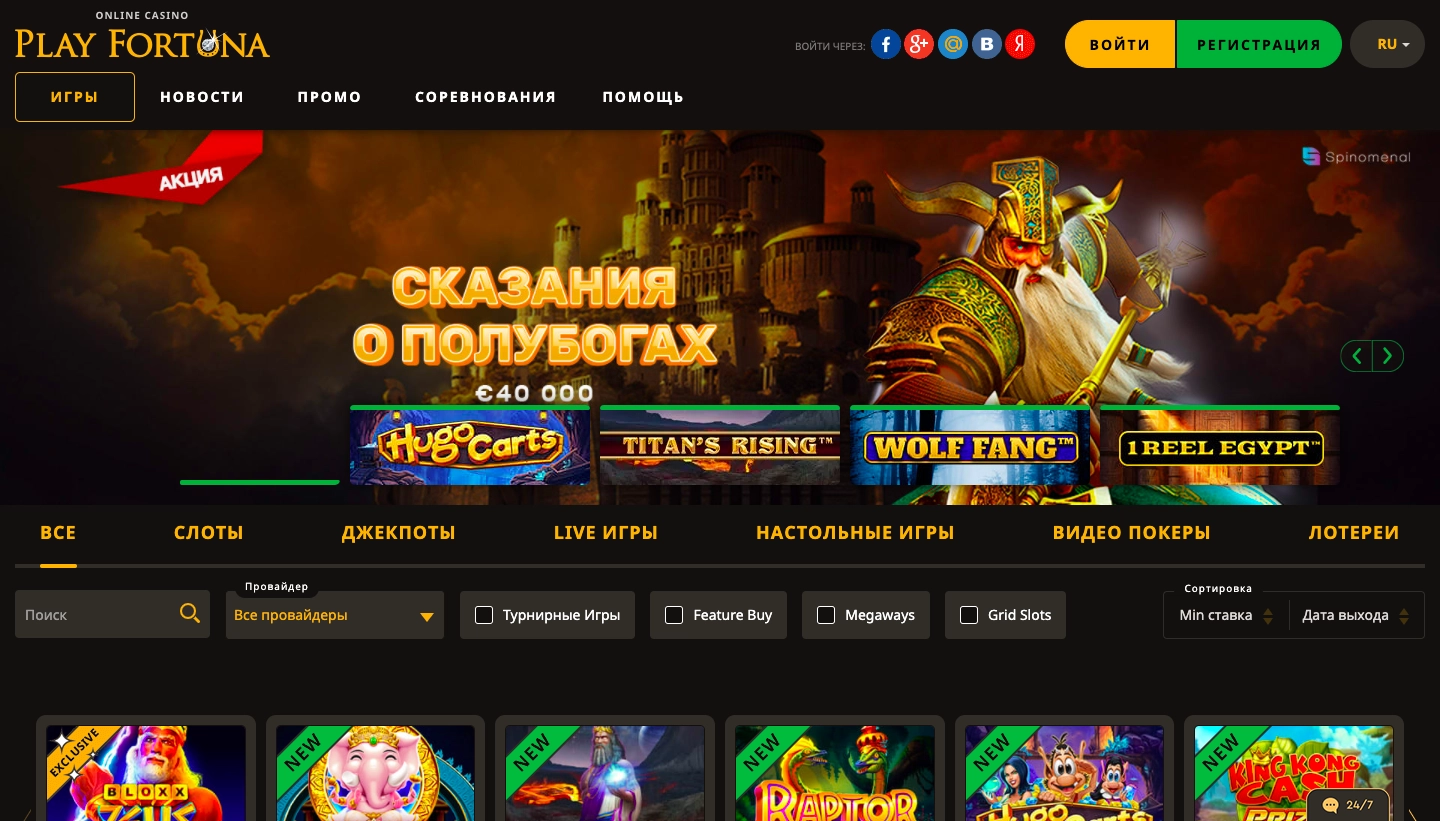Advance to the next banner slide arrow
Image resolution: width=1440 pixels, height=821 pixels.
tap(1388, 355)
